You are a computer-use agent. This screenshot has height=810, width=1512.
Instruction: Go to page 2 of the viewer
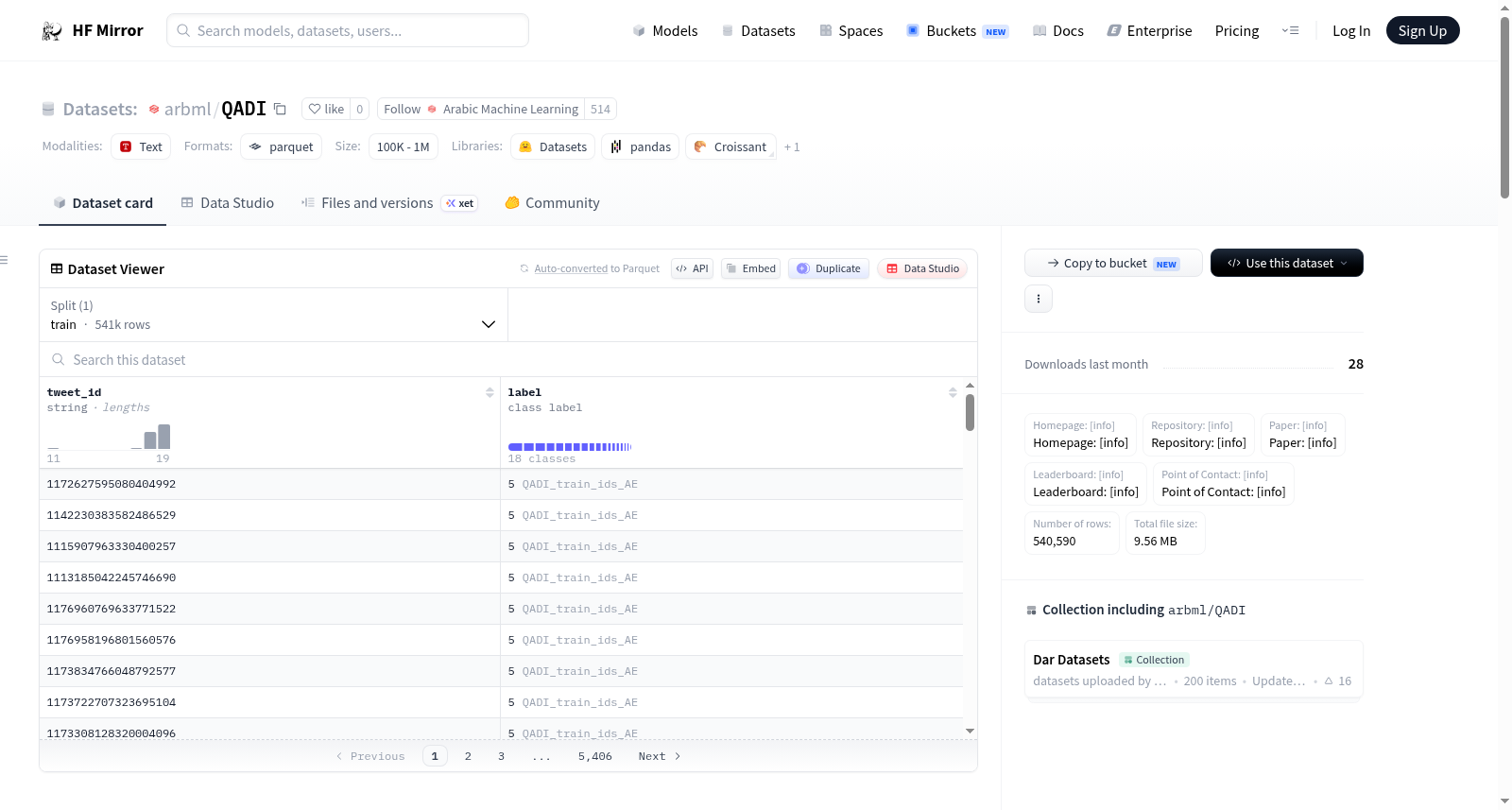(468, 756)
